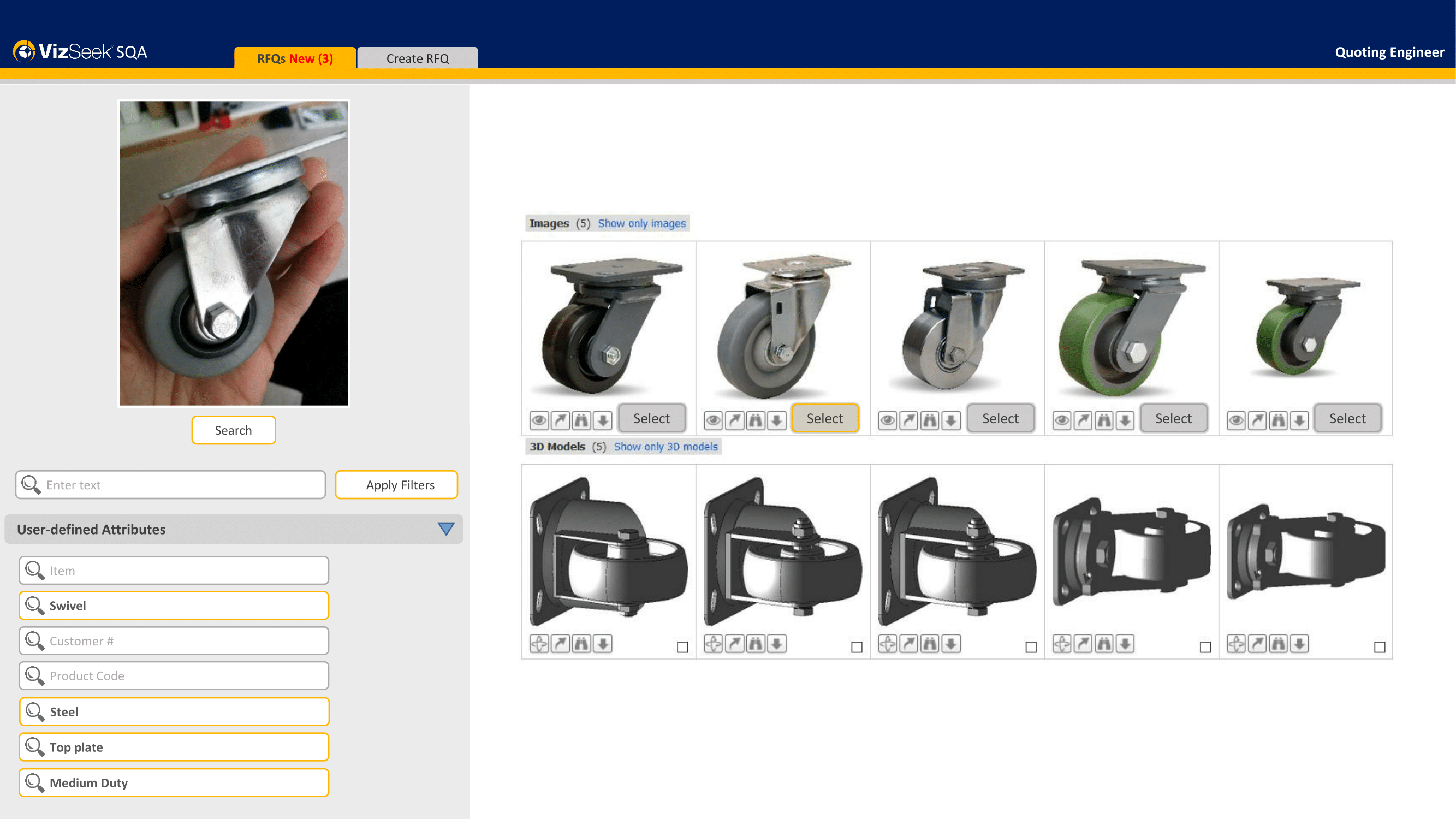This screenshot has height=819, width=1456.
Task: Check the checkbox for third 3D model
Action: (x=1031, y=647)
